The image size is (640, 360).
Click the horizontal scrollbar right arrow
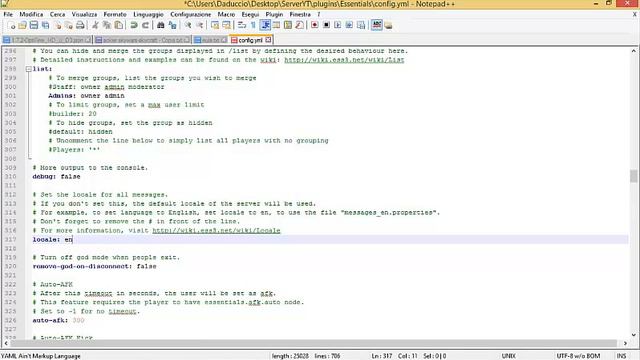(x=625, y=343)
